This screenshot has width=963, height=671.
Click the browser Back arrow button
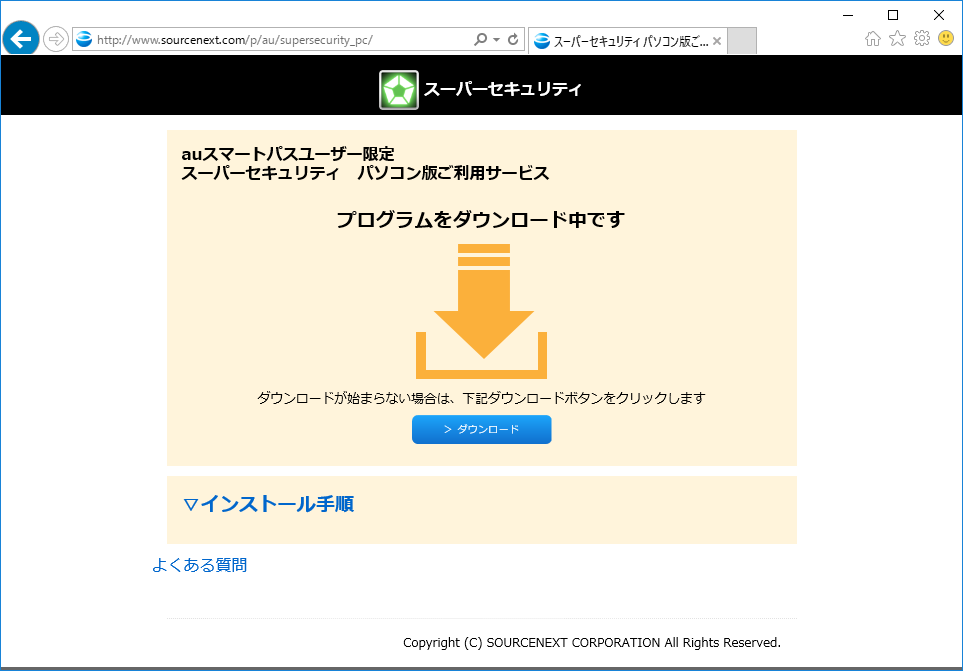tap(21, 39)
